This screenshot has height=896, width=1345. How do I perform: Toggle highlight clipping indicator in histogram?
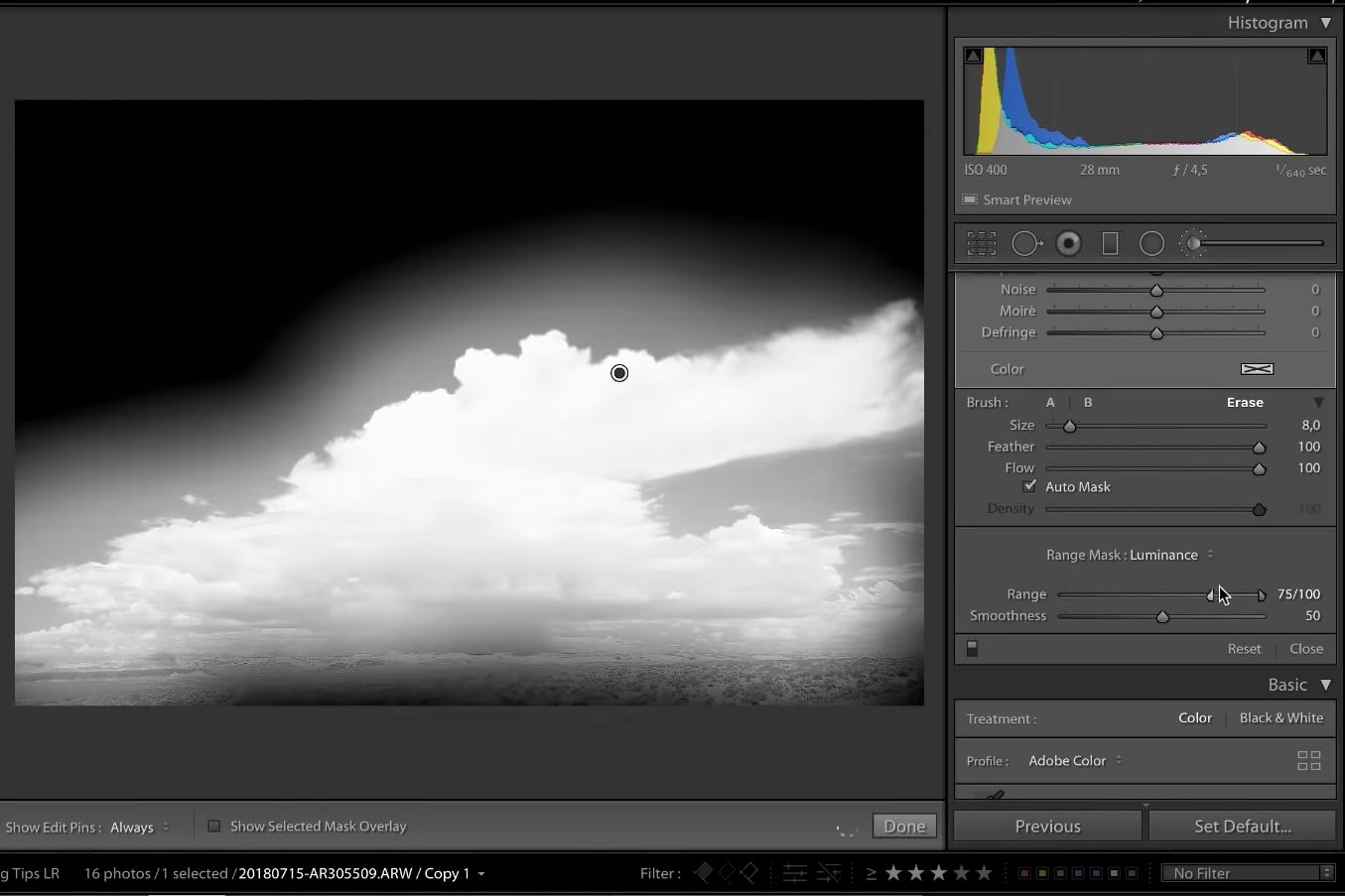pos(1317,56)
